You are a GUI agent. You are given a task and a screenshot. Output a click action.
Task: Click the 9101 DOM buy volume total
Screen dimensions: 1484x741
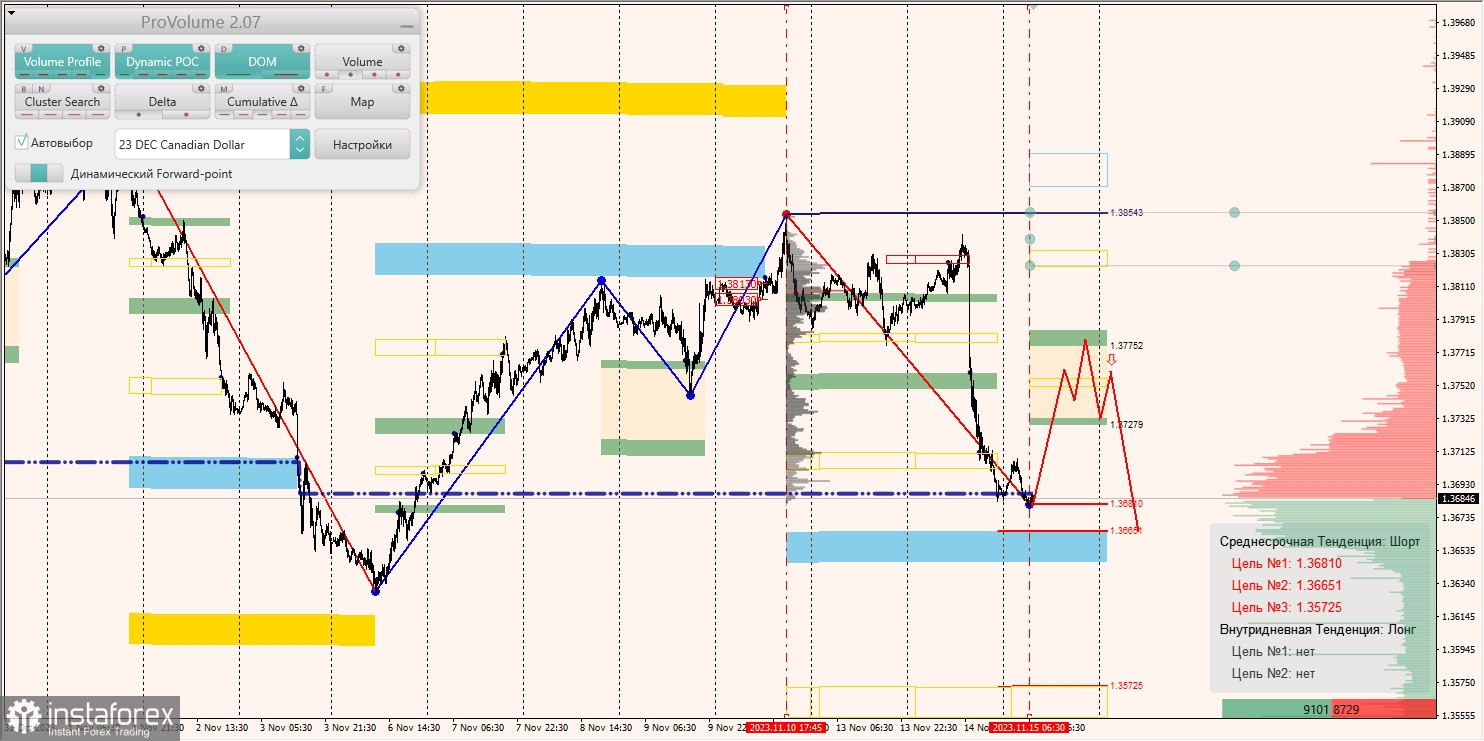[1315, 709]
